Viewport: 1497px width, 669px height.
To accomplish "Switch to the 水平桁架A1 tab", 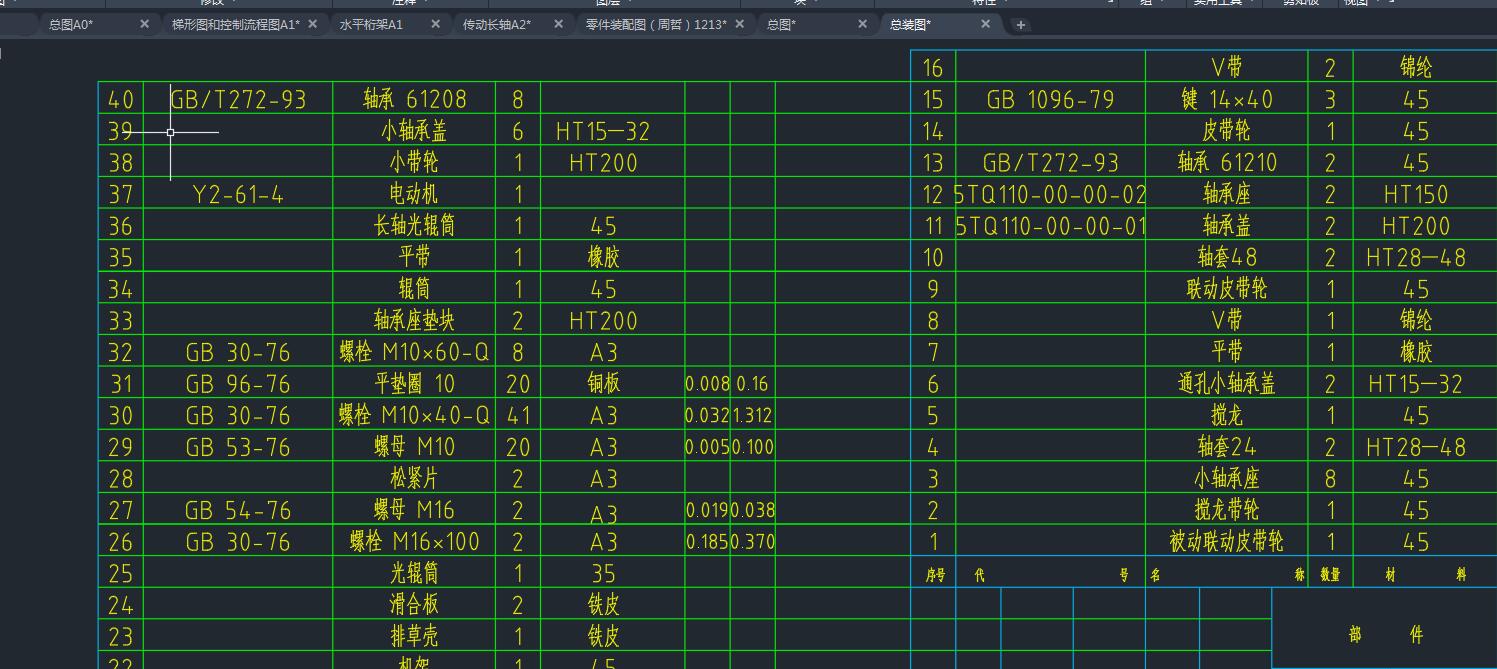I will 371,24.
